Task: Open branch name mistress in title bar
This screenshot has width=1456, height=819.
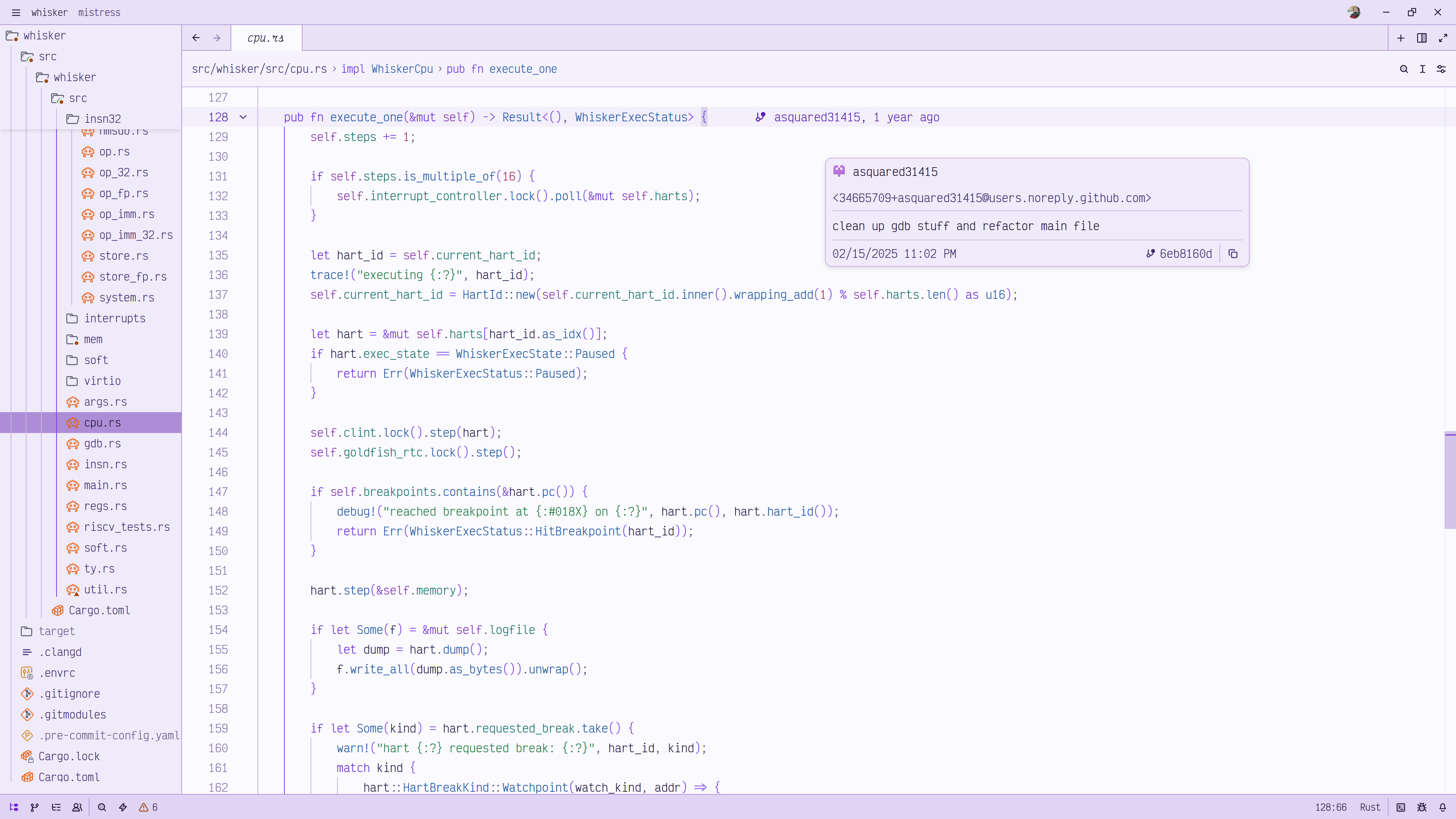Action: click(99, 13)
